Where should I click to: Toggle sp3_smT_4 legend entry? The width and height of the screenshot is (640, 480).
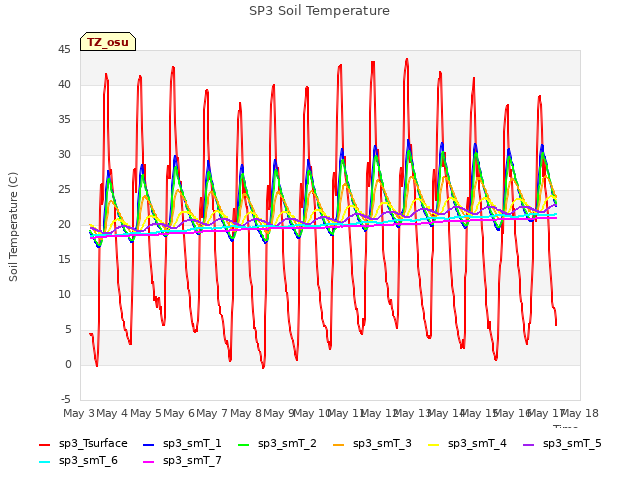[467, 444]
